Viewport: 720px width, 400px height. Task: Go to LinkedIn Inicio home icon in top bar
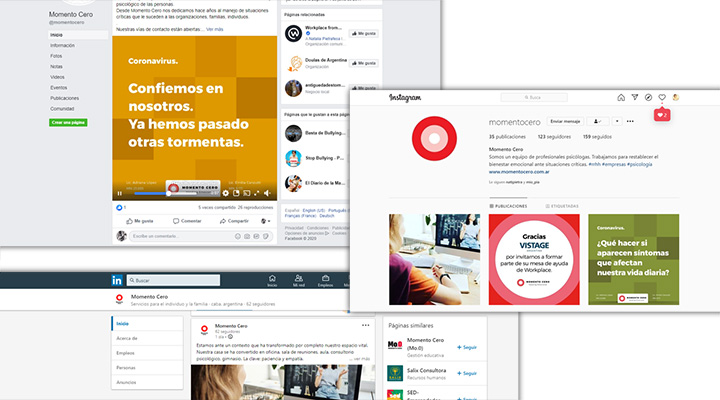point(272,281)
